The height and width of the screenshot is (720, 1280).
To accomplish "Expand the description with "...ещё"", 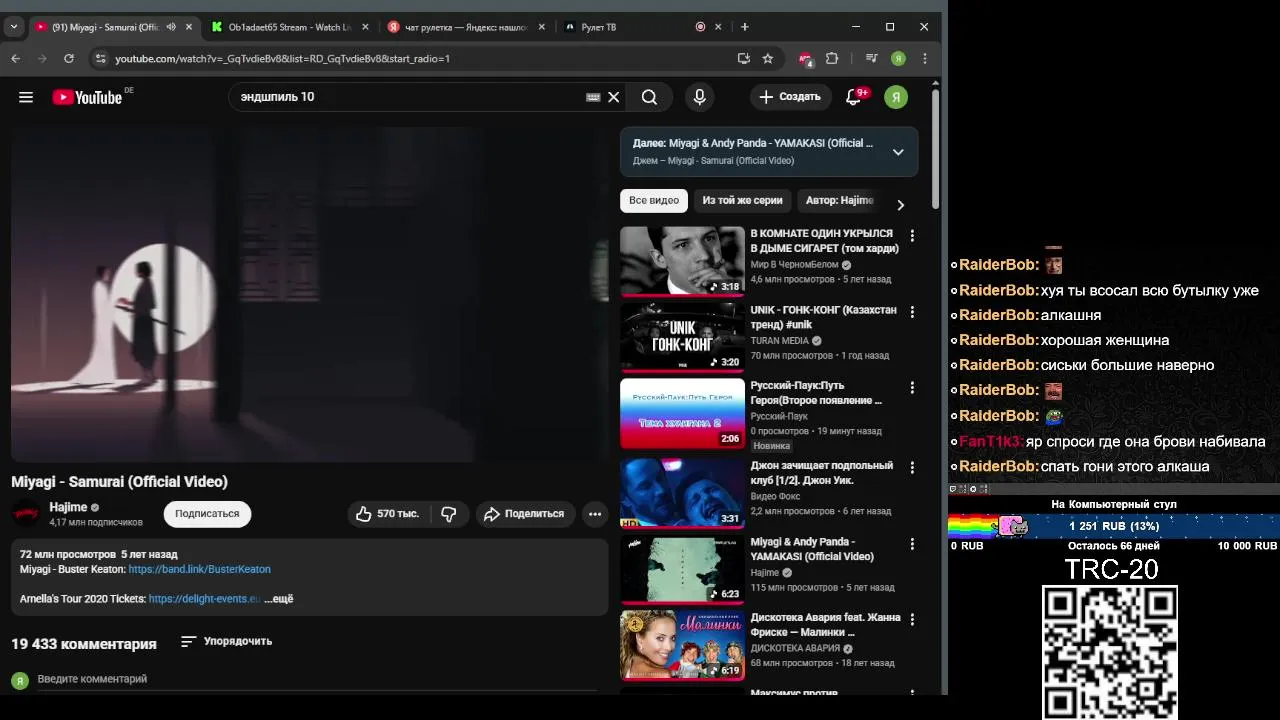I will tap(279, 599).
